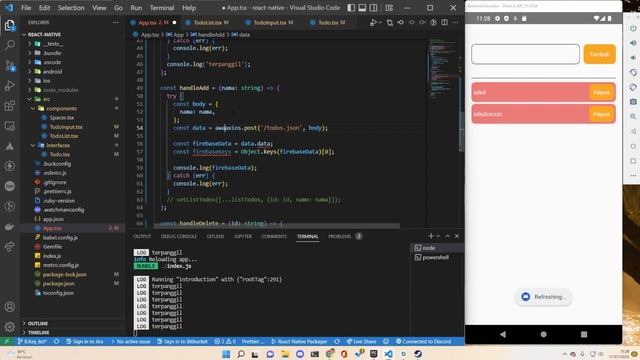Image resolution: width=640 pixels, height=360 pixels.
Task: Tap the orange Tambah button in emulator
Action: point(599,54)
